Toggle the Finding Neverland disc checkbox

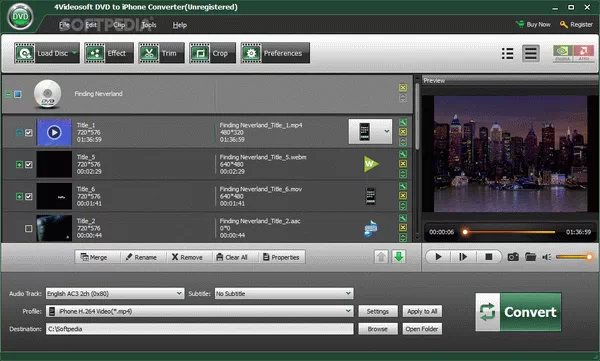(x=18, y=94)
